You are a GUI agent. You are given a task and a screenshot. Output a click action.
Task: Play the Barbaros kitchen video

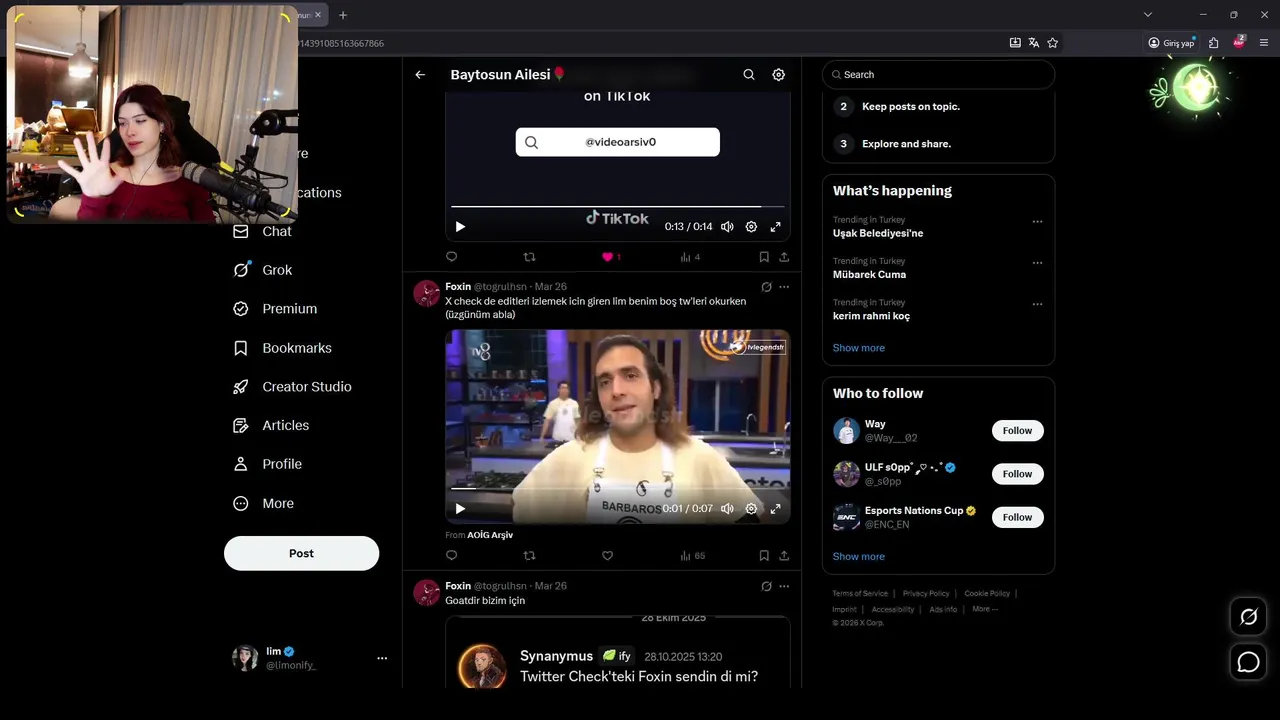tap(460, 509)
